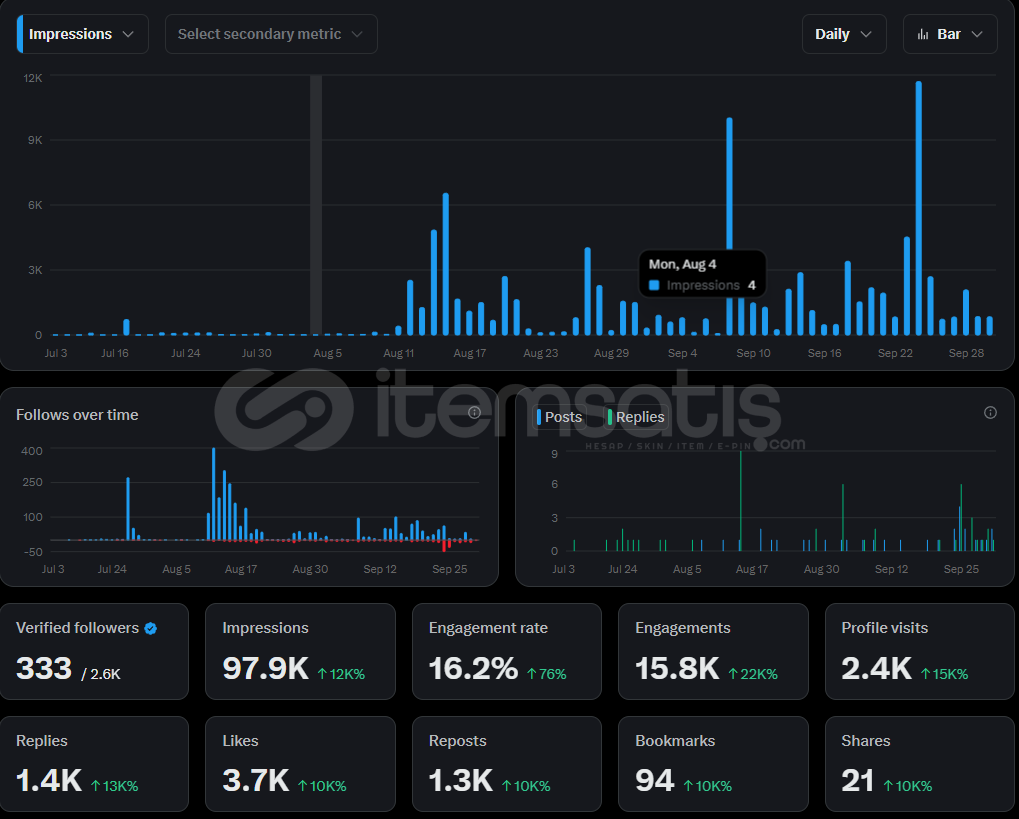
Task: Select the Engagement rate stat card
Action: [506, 651]
